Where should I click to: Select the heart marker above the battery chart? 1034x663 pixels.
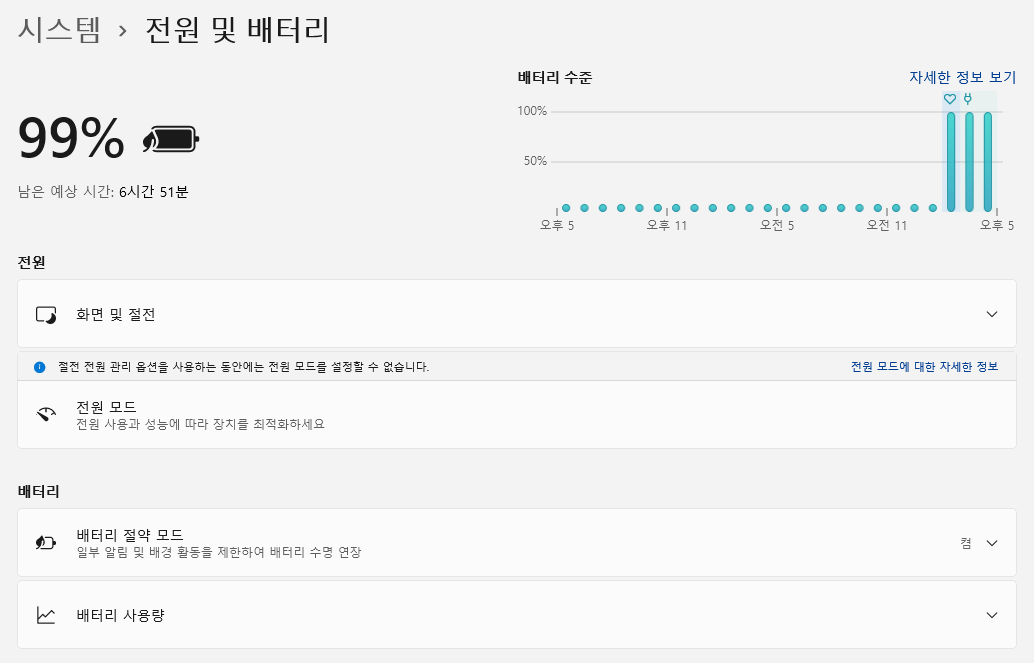click(949, 99)
